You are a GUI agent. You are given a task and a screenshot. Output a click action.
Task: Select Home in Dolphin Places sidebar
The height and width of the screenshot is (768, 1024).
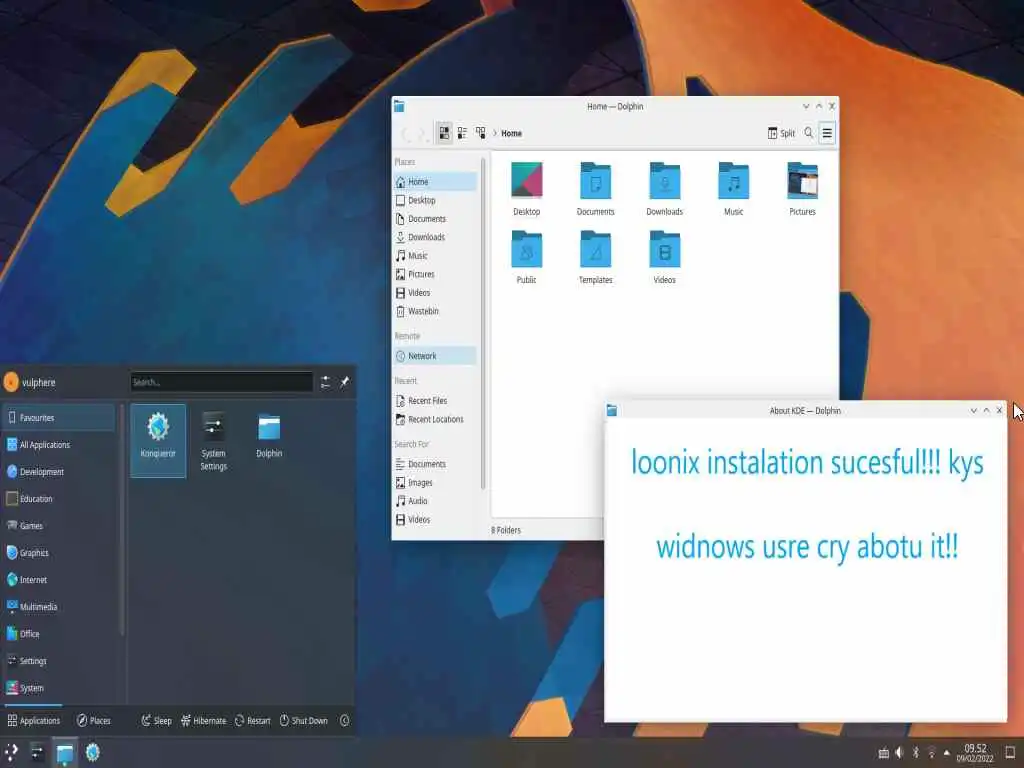point(436,182)
